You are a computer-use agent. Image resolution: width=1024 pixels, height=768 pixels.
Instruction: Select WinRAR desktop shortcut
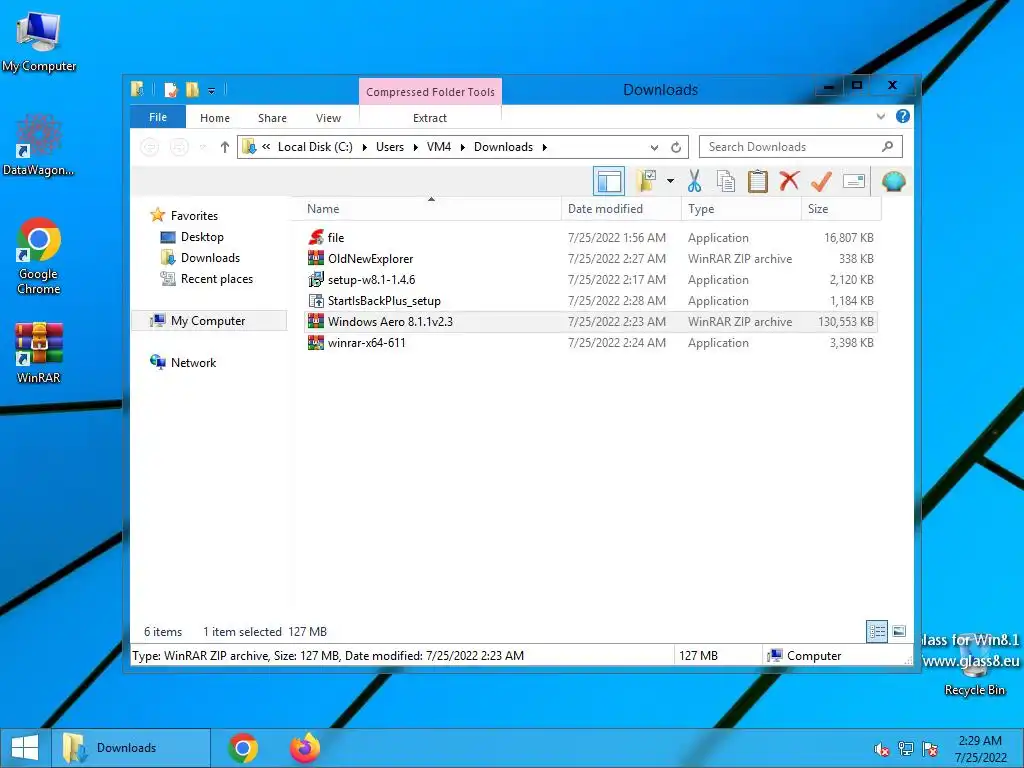[x=39, y=353]
